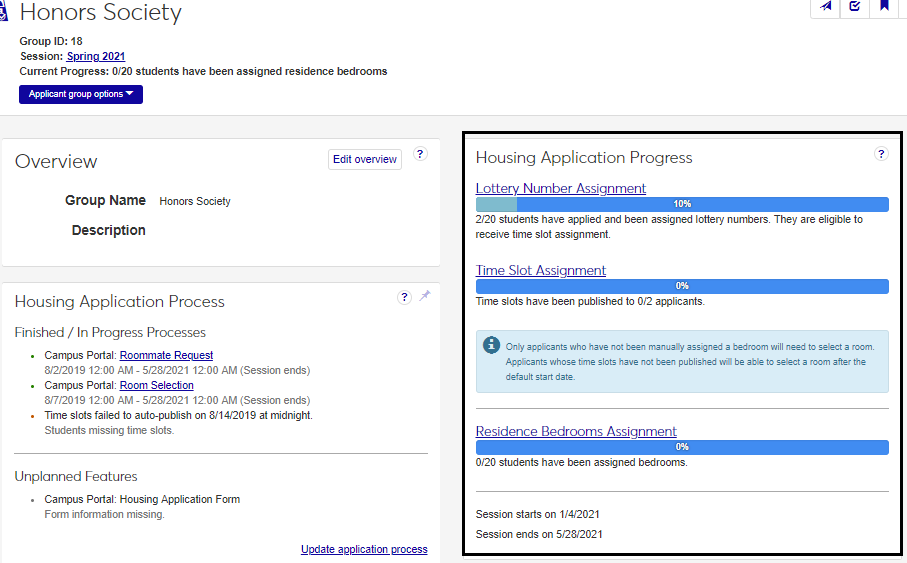907x563 pixels.
Task: Open the Time Slot Assignment link
Action: point(540,270)
